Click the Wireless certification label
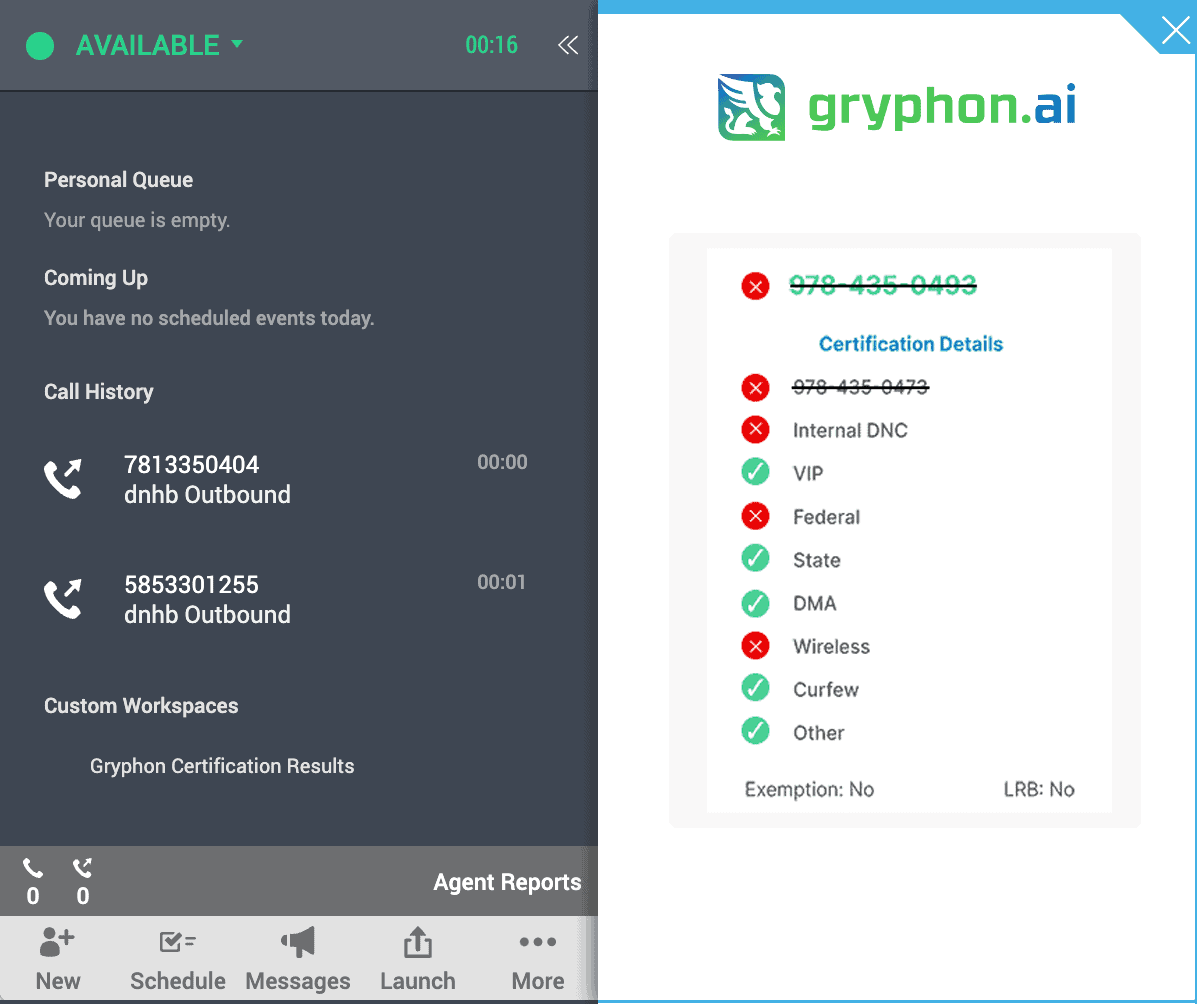This screenshot has width=1197, height=1004. [x=831, y=647]
